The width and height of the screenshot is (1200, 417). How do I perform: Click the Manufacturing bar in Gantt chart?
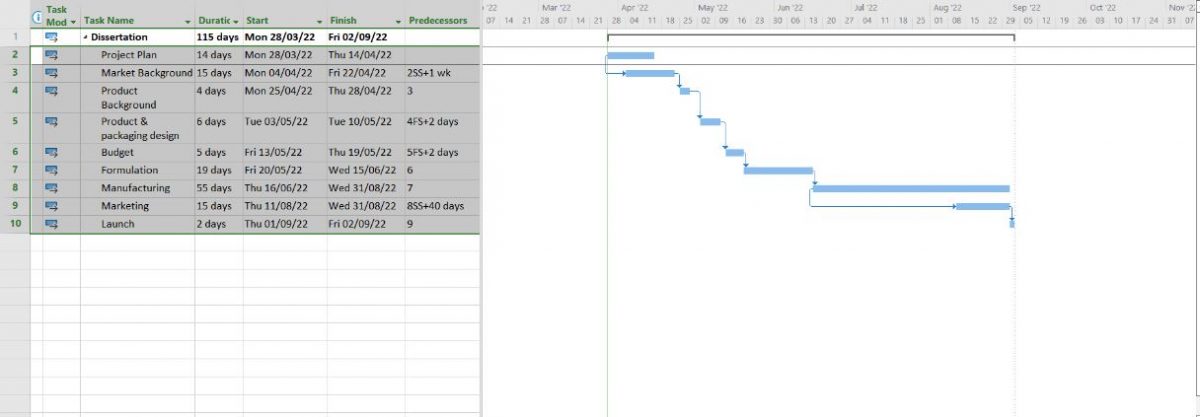pos(910,188)
